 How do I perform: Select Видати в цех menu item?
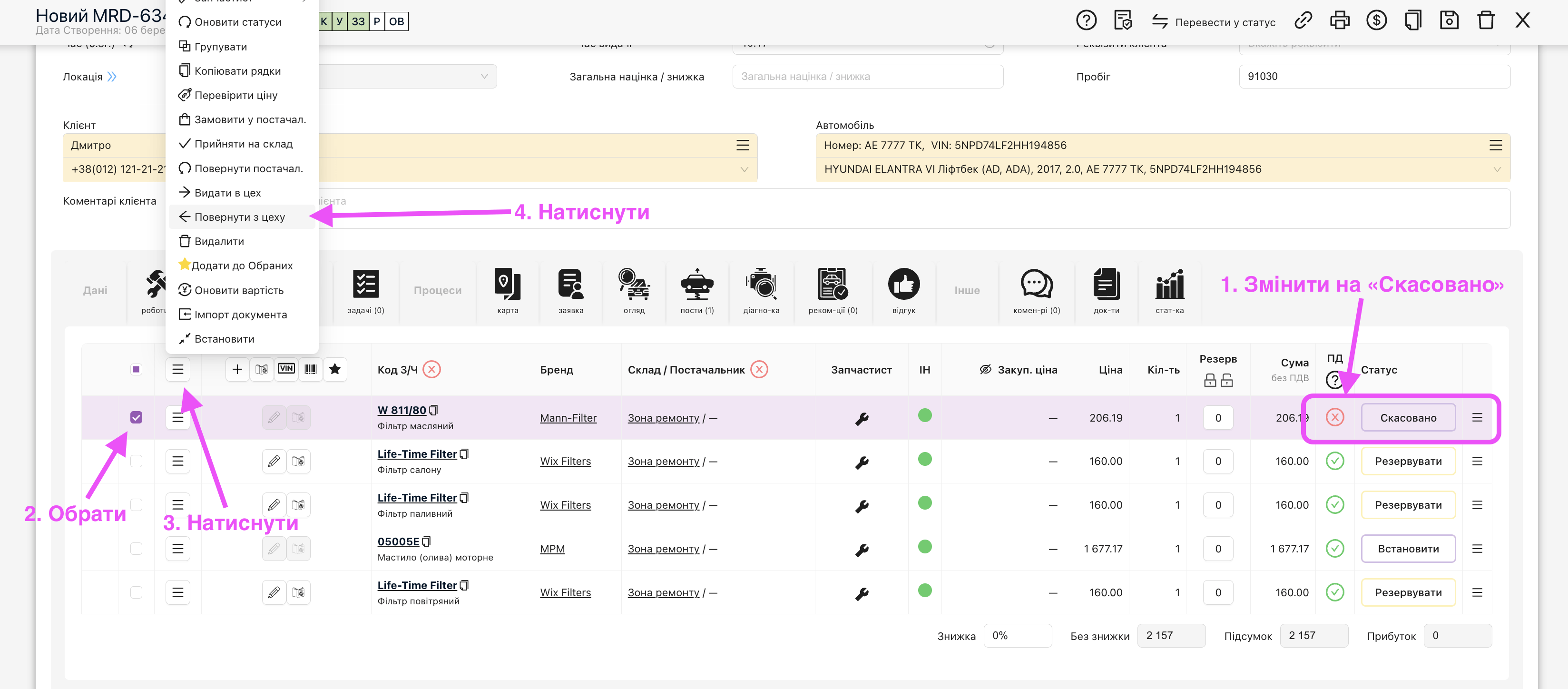pyautogui.click(x=227, y=192)
